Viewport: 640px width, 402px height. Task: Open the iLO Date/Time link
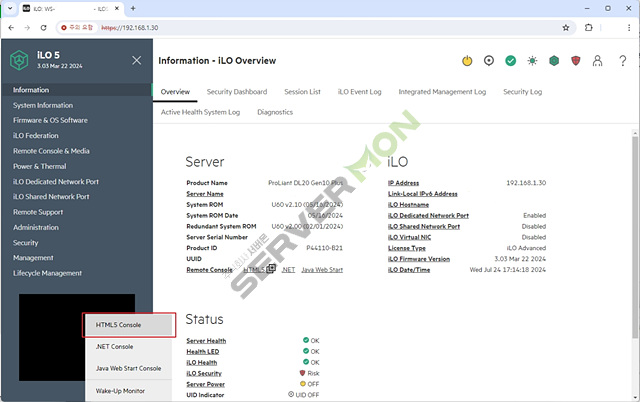click(x=409, y=270)
